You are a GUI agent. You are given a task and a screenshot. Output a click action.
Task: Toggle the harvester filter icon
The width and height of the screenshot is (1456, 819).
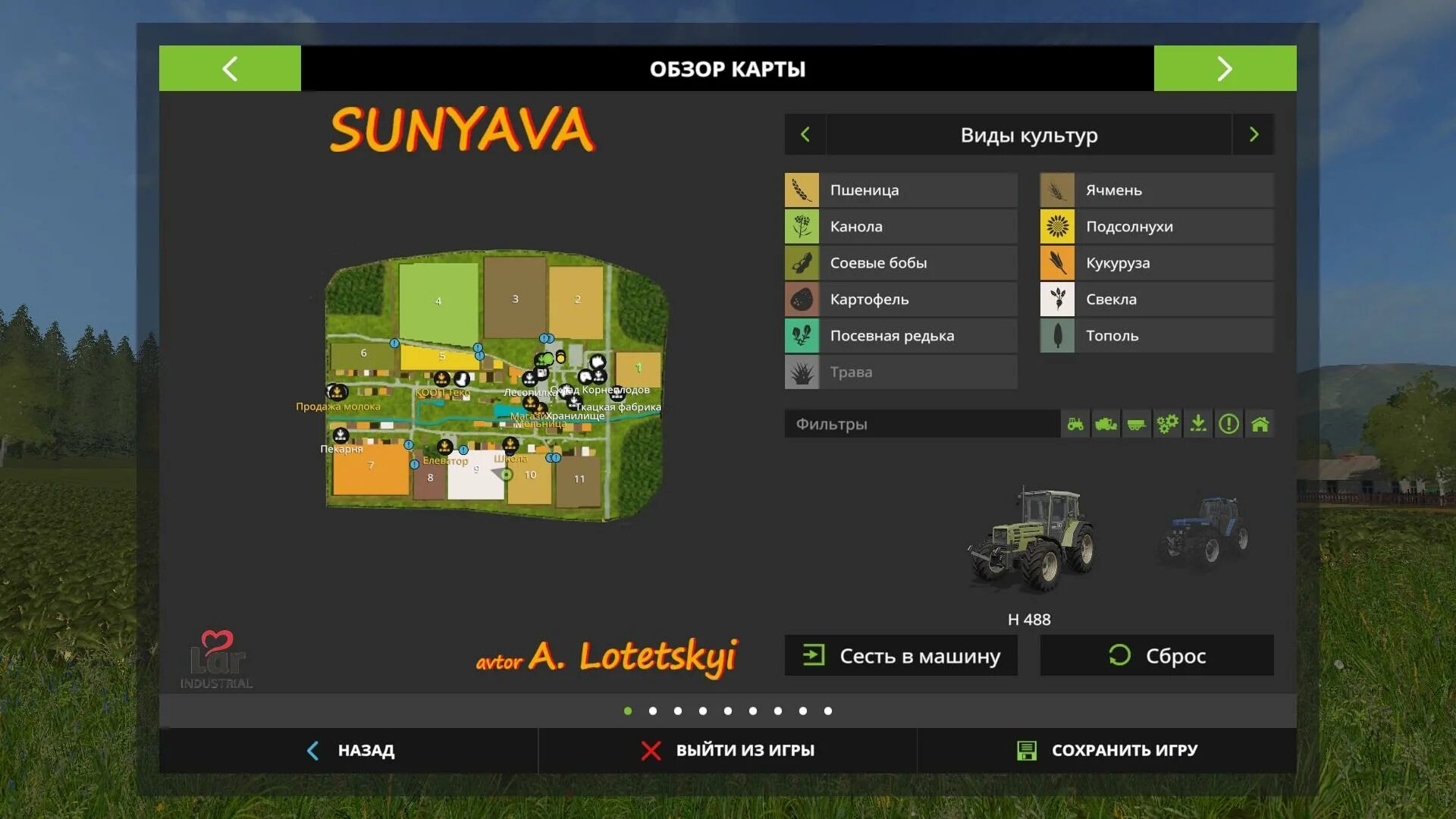(1107, 424)
